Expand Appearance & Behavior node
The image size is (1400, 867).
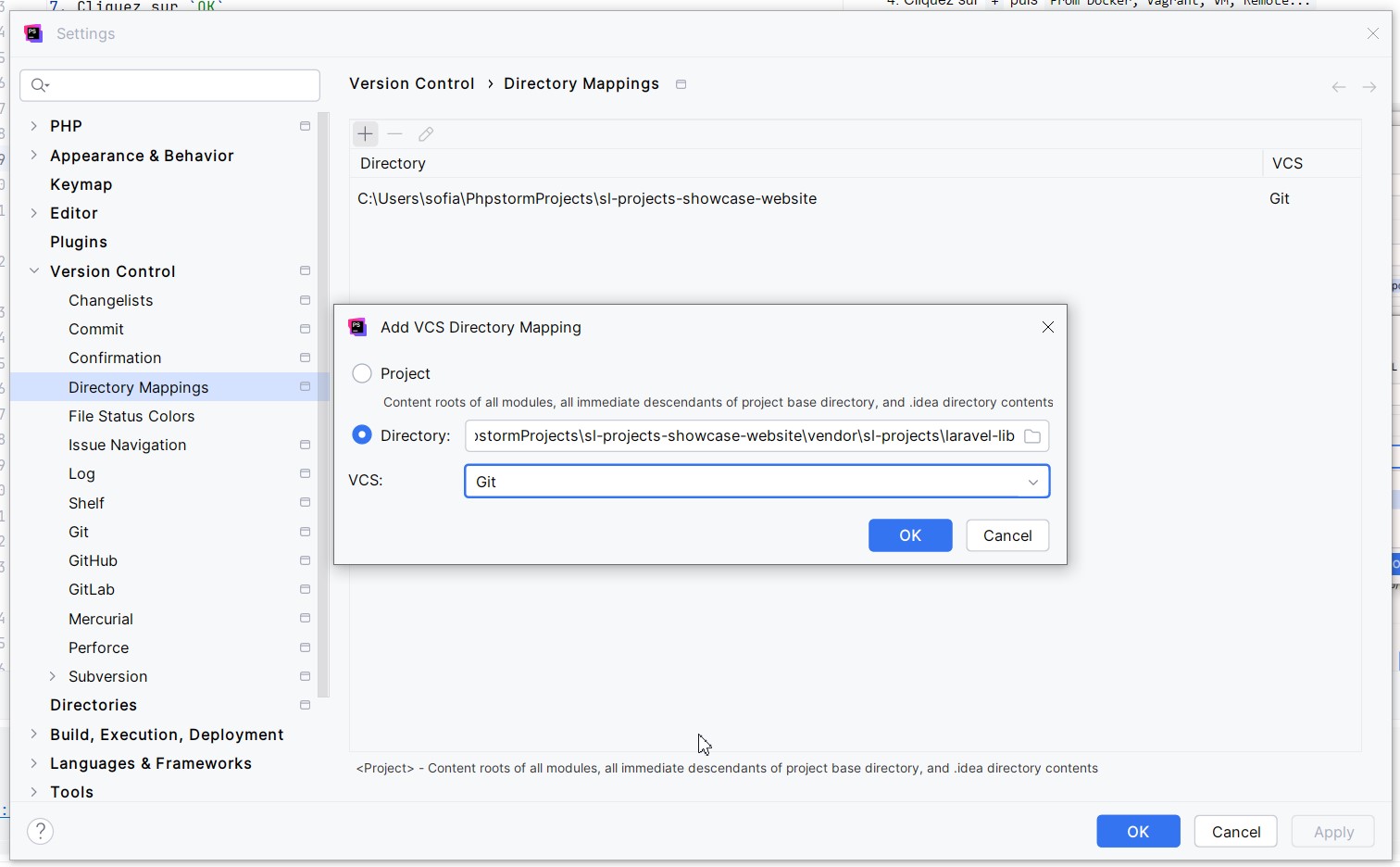(34, 155)
